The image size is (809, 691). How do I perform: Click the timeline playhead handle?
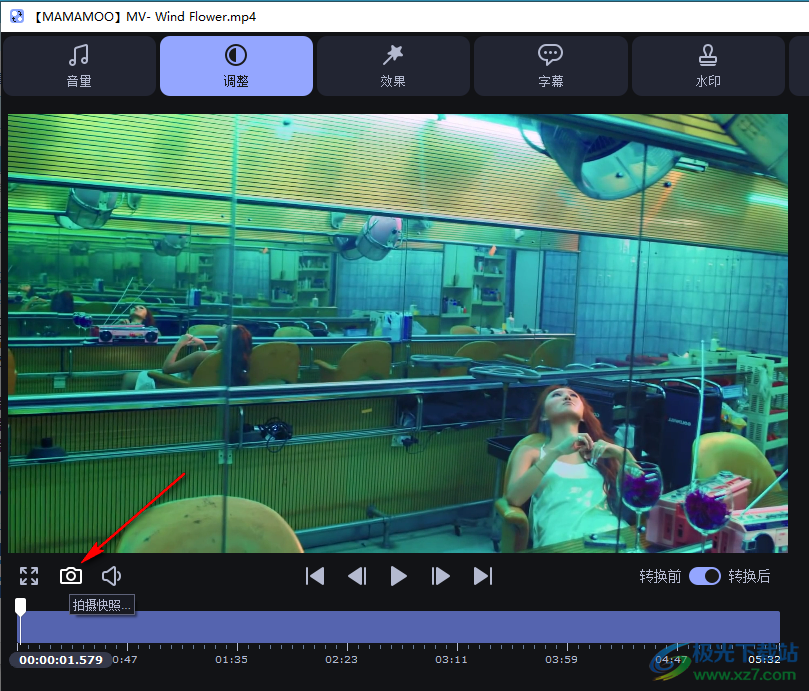click(x=20, y=607)
